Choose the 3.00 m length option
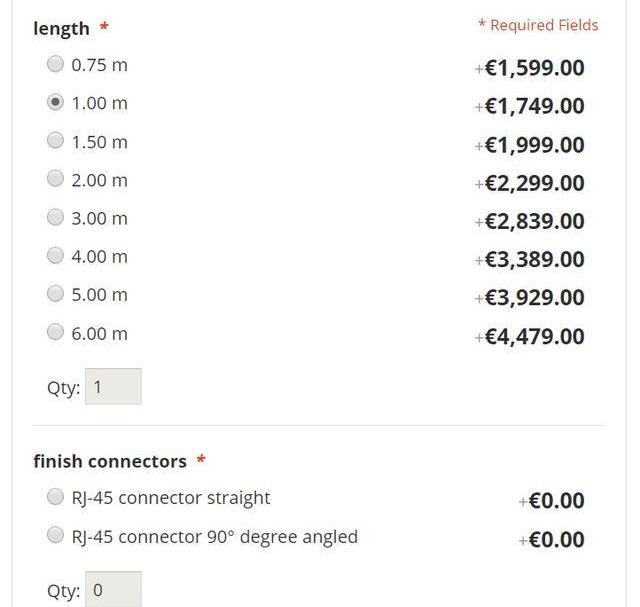The image size is (640, 607). pos(56,217)
